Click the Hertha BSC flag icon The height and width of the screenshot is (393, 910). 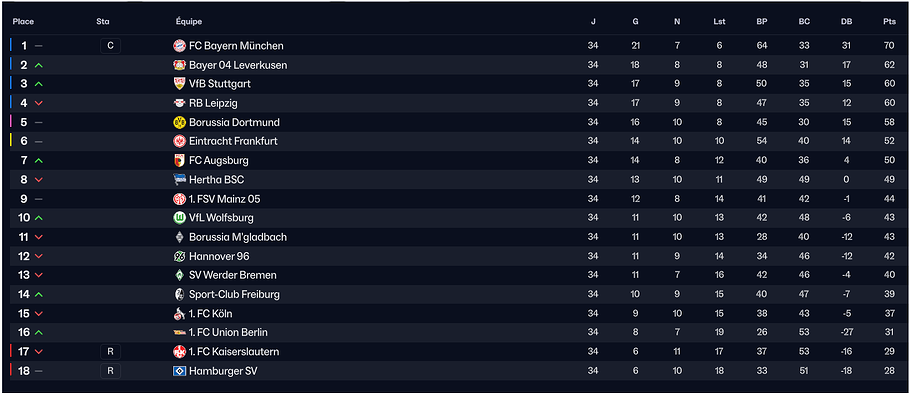[179, 179]
